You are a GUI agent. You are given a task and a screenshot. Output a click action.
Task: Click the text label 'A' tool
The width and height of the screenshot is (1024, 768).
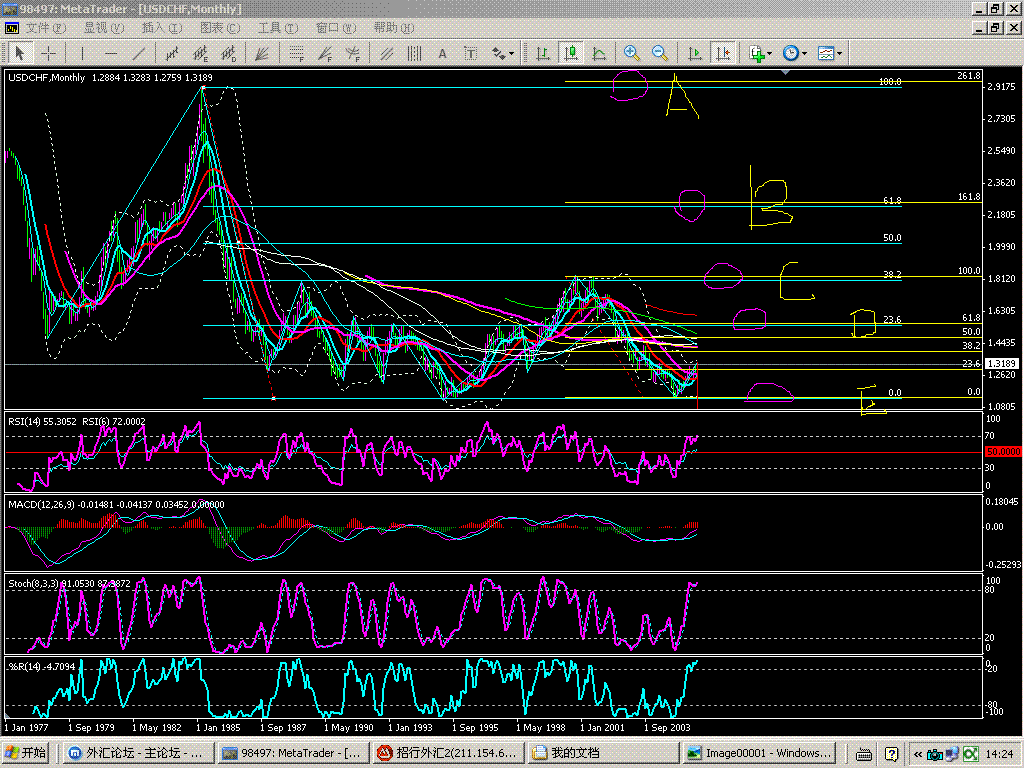pos(441,53)
